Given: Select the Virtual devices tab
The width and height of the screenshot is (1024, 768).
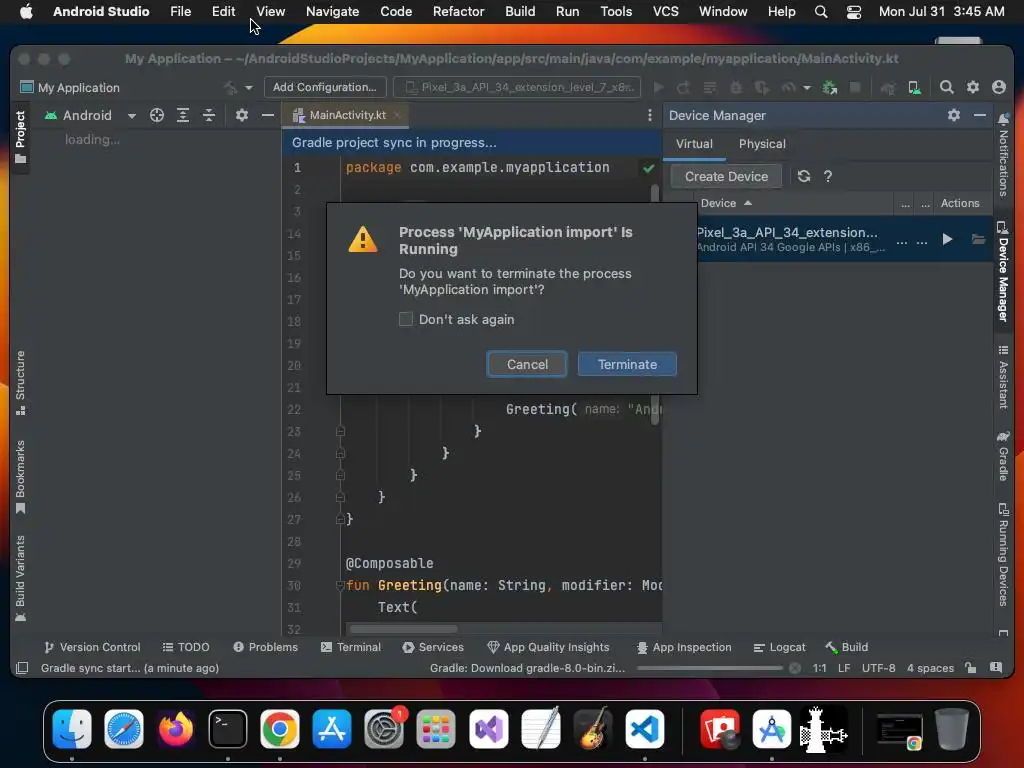Looking at the screenshot, I should pos(694,144).
